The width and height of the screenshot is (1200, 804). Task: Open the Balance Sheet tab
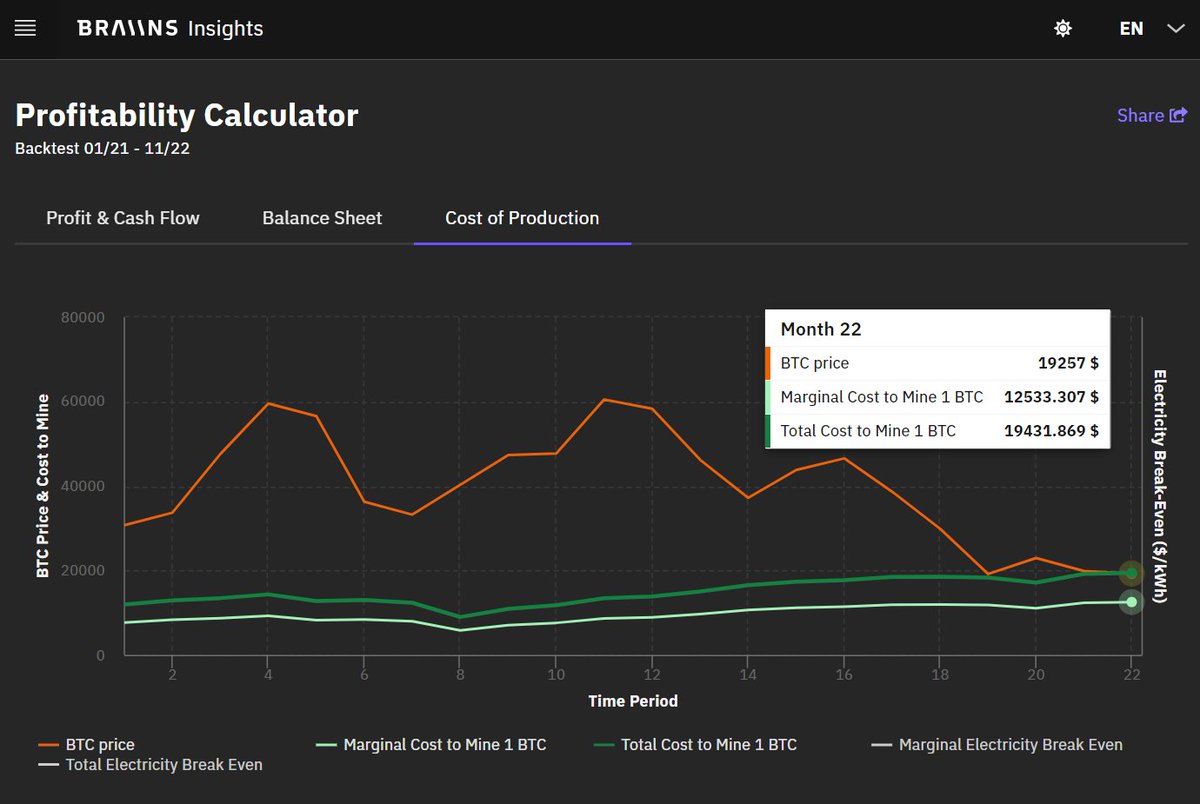pyautogui.click(x=322, y=218)
